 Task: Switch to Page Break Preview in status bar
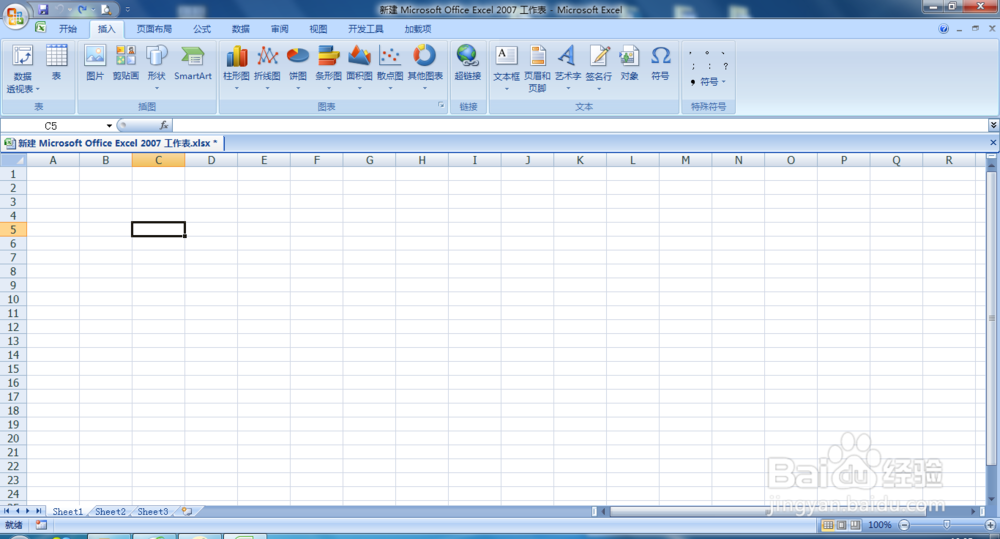coord(855,525)
